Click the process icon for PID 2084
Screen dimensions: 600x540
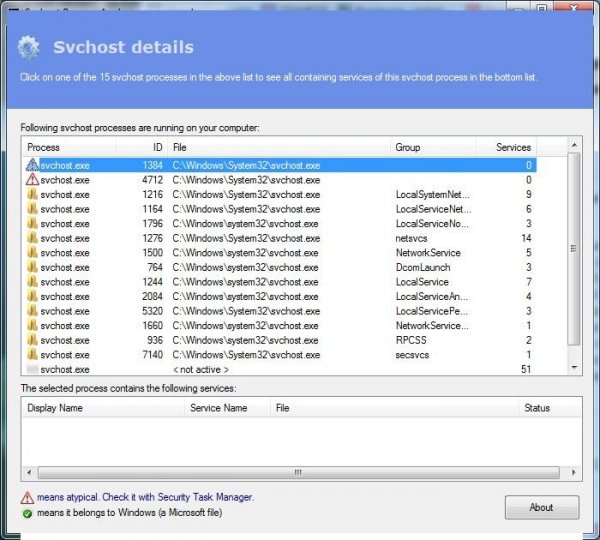(x=33, y=296)
